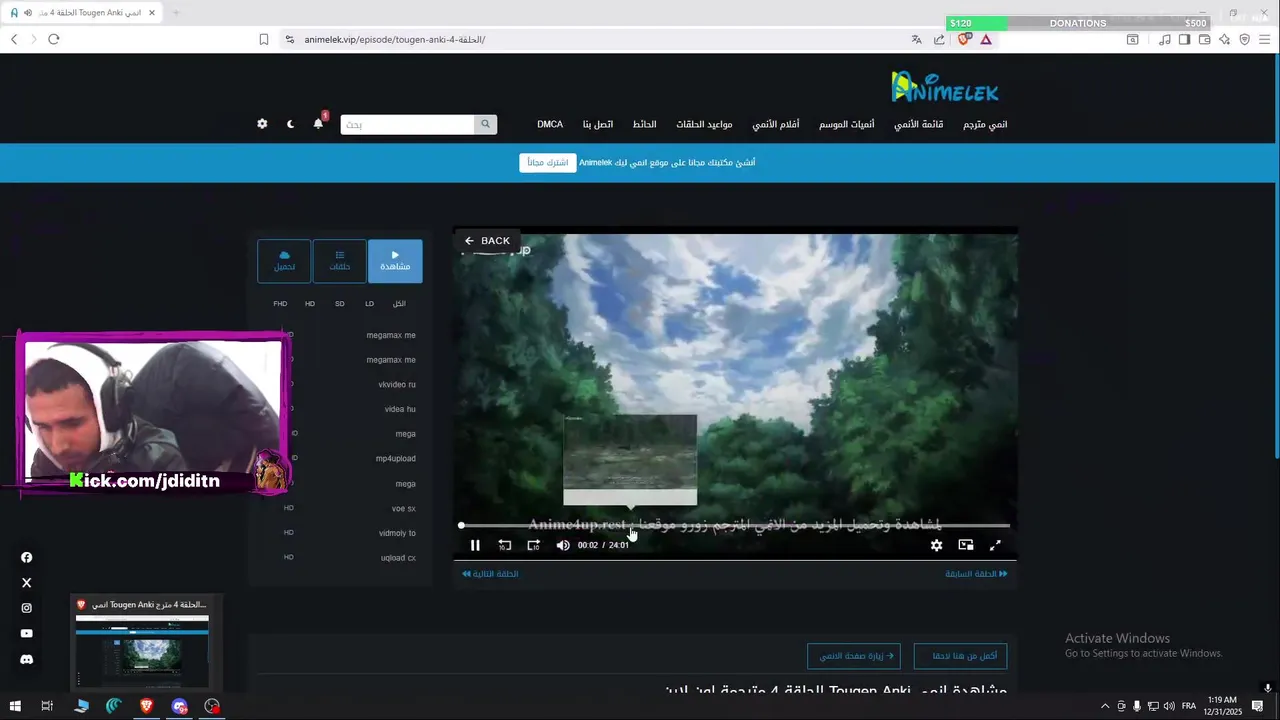The image size is (1280, 720).
Task: Open browser hamburger menu
Action: tap(1266, 39)
